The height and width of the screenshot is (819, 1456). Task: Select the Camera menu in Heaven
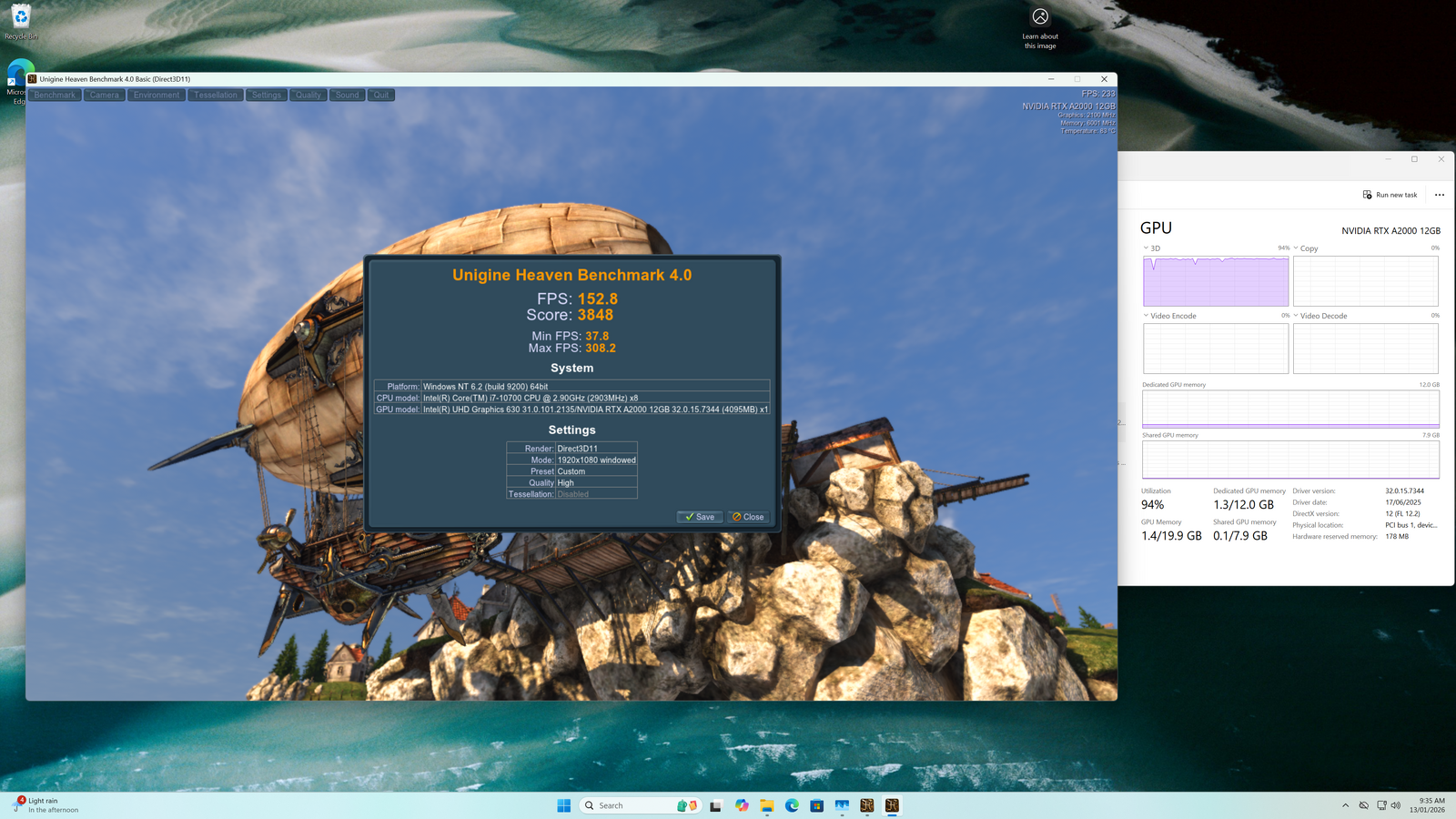[x=104, y=95]
